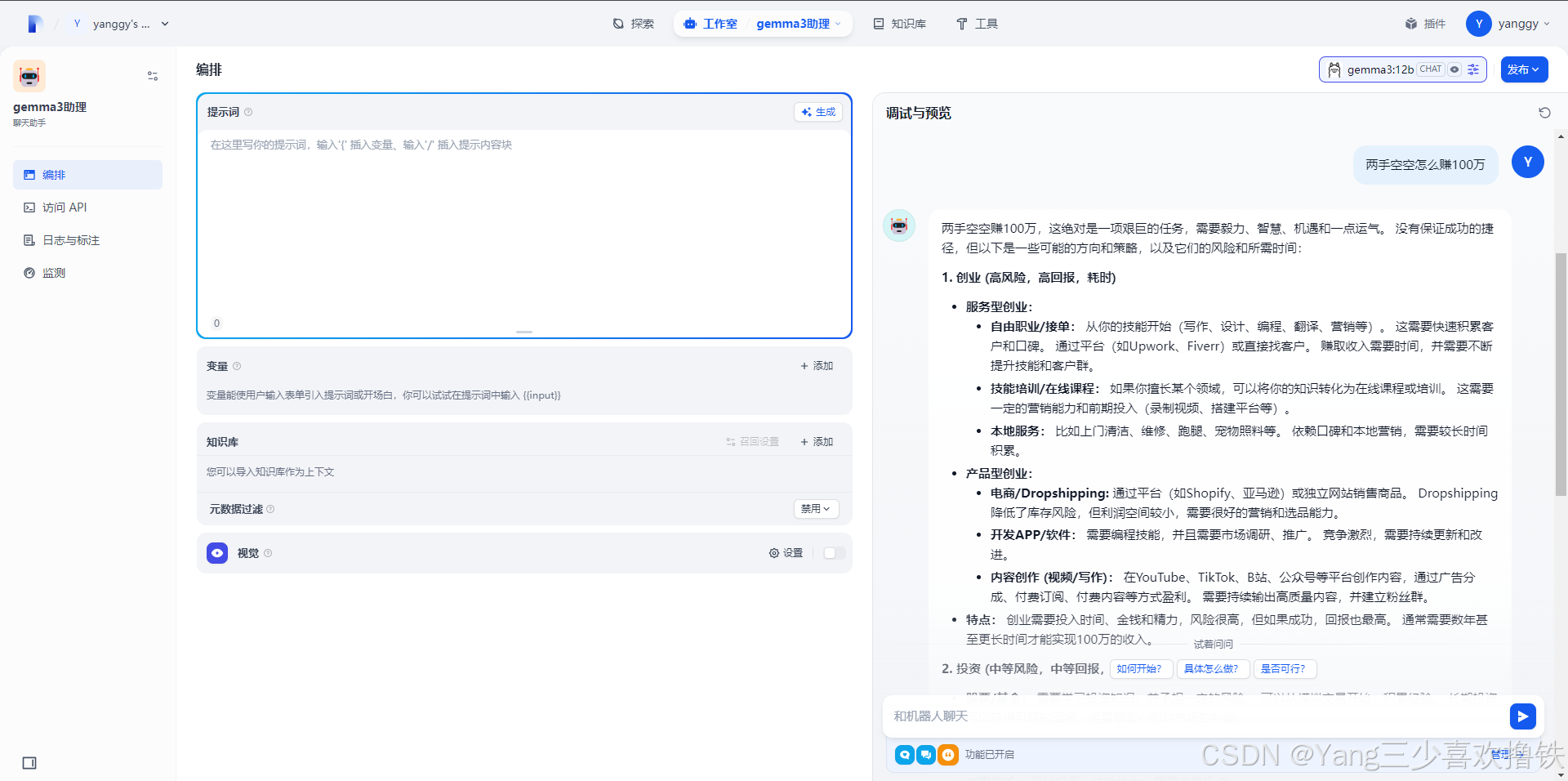Click the help icon next to 变量
The height and width of the screenshot is (781, 1568).
tap(237, 366)
